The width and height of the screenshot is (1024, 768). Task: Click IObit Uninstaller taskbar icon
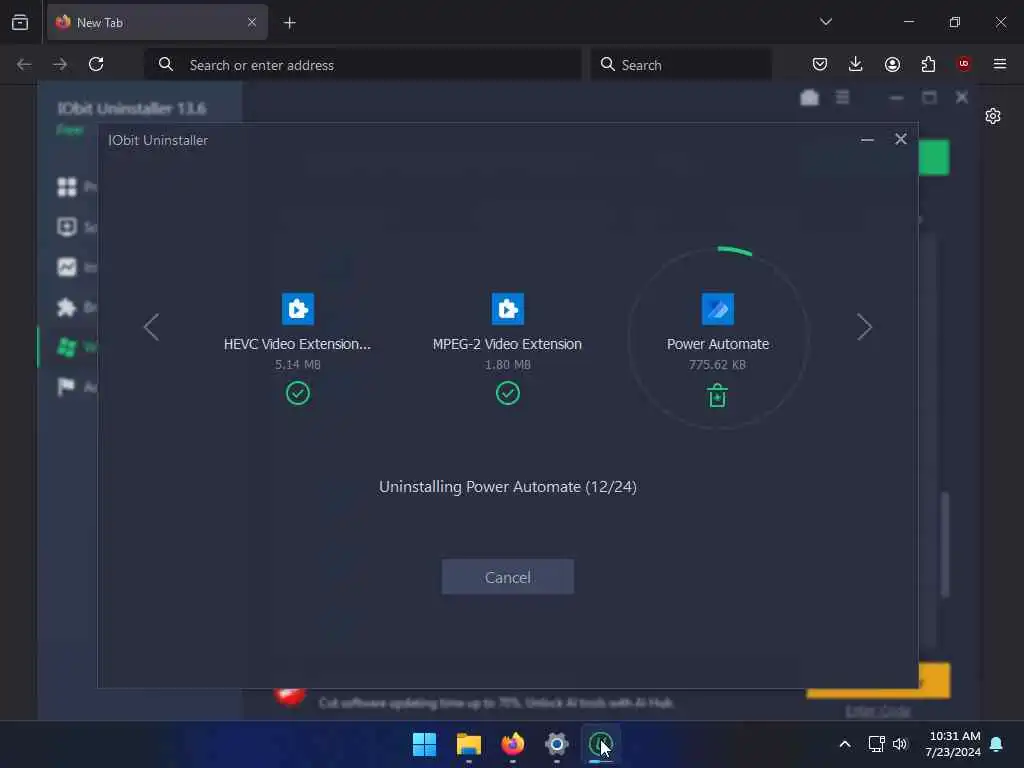tap(600, 744)
